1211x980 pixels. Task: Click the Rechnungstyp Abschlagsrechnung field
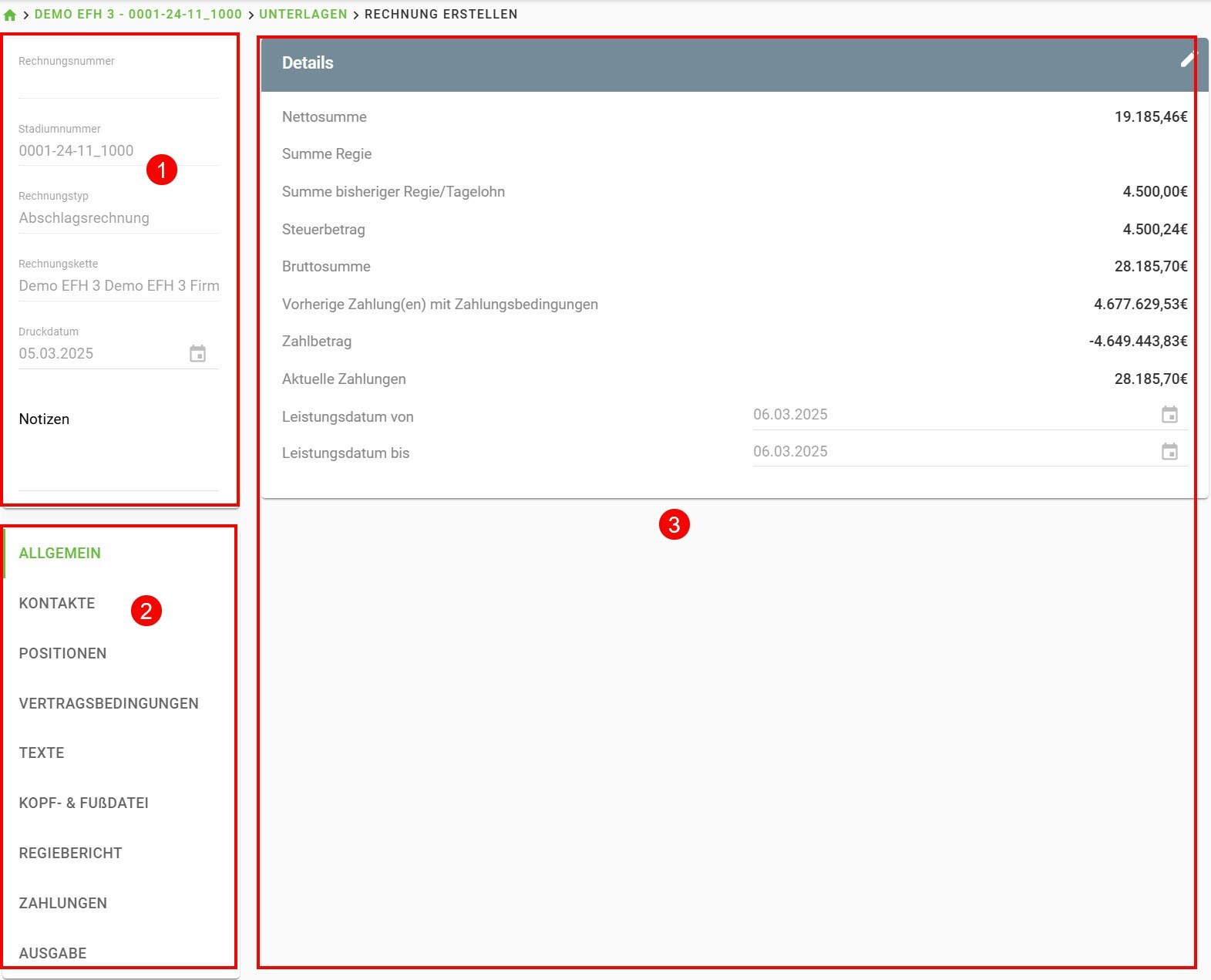pos(119,218)
